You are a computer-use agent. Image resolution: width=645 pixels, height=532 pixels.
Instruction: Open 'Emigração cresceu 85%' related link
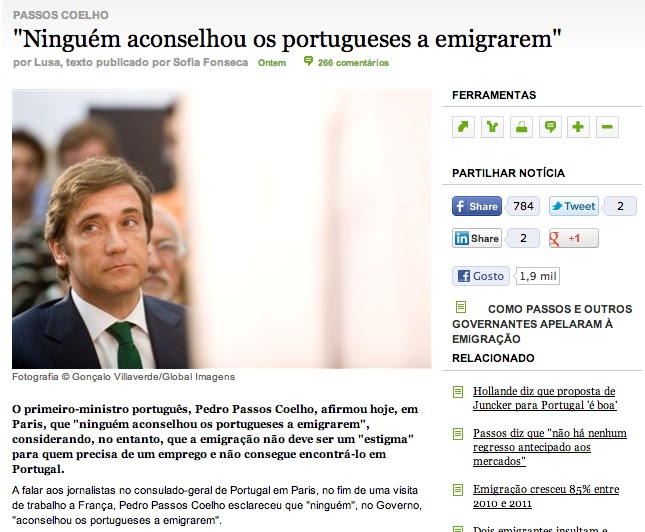tap(546, 496)
